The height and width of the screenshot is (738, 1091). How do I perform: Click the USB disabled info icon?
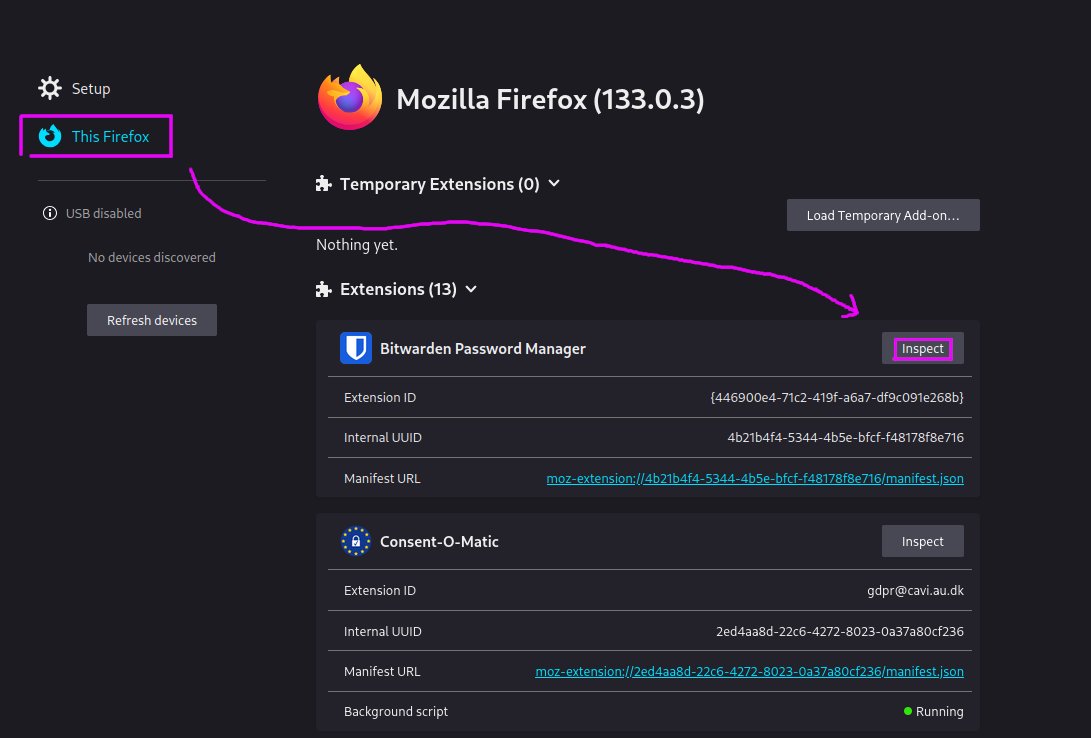click(x=50, y=213)
